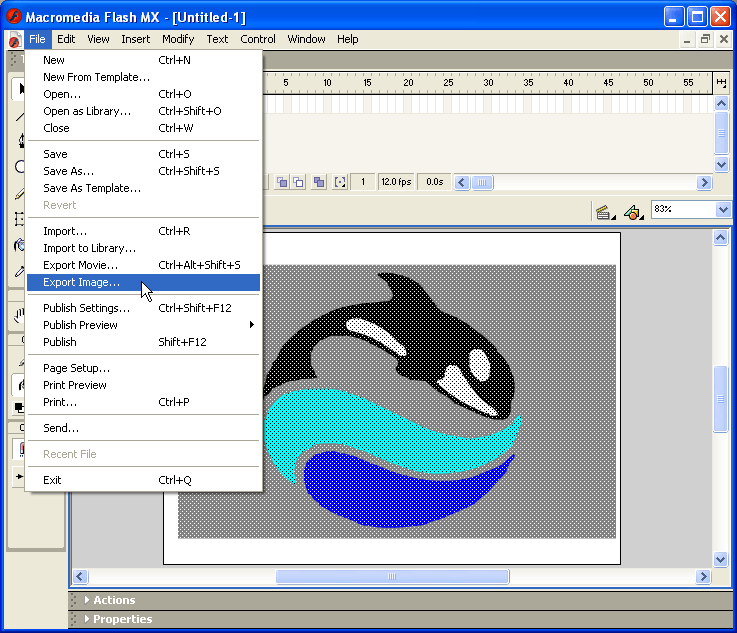The width and height of the screenshot is (737, 633).
Task: Expand the Actions panel
Action: 87,600
